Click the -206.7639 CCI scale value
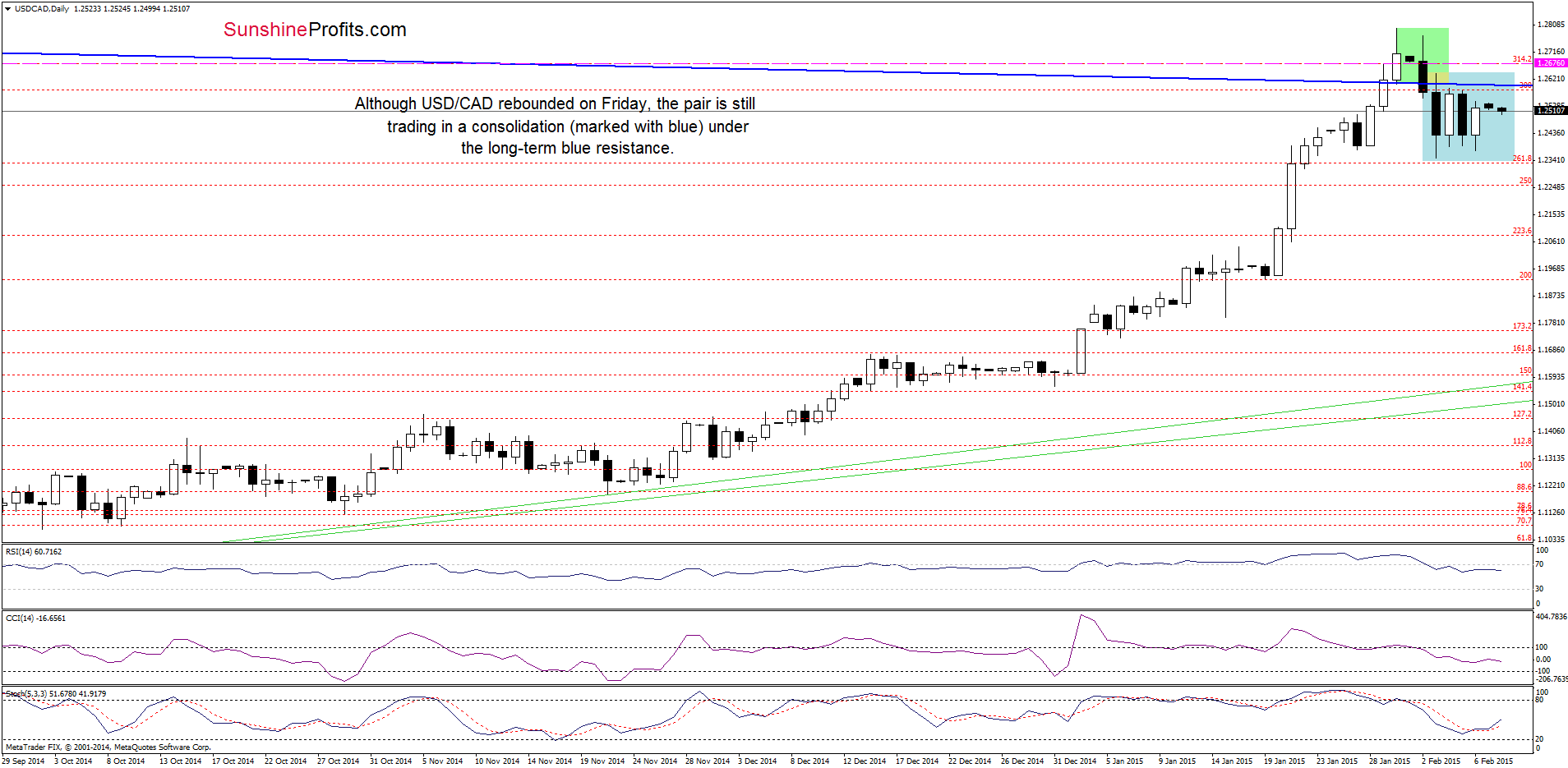 click(x=1552, y=679)
